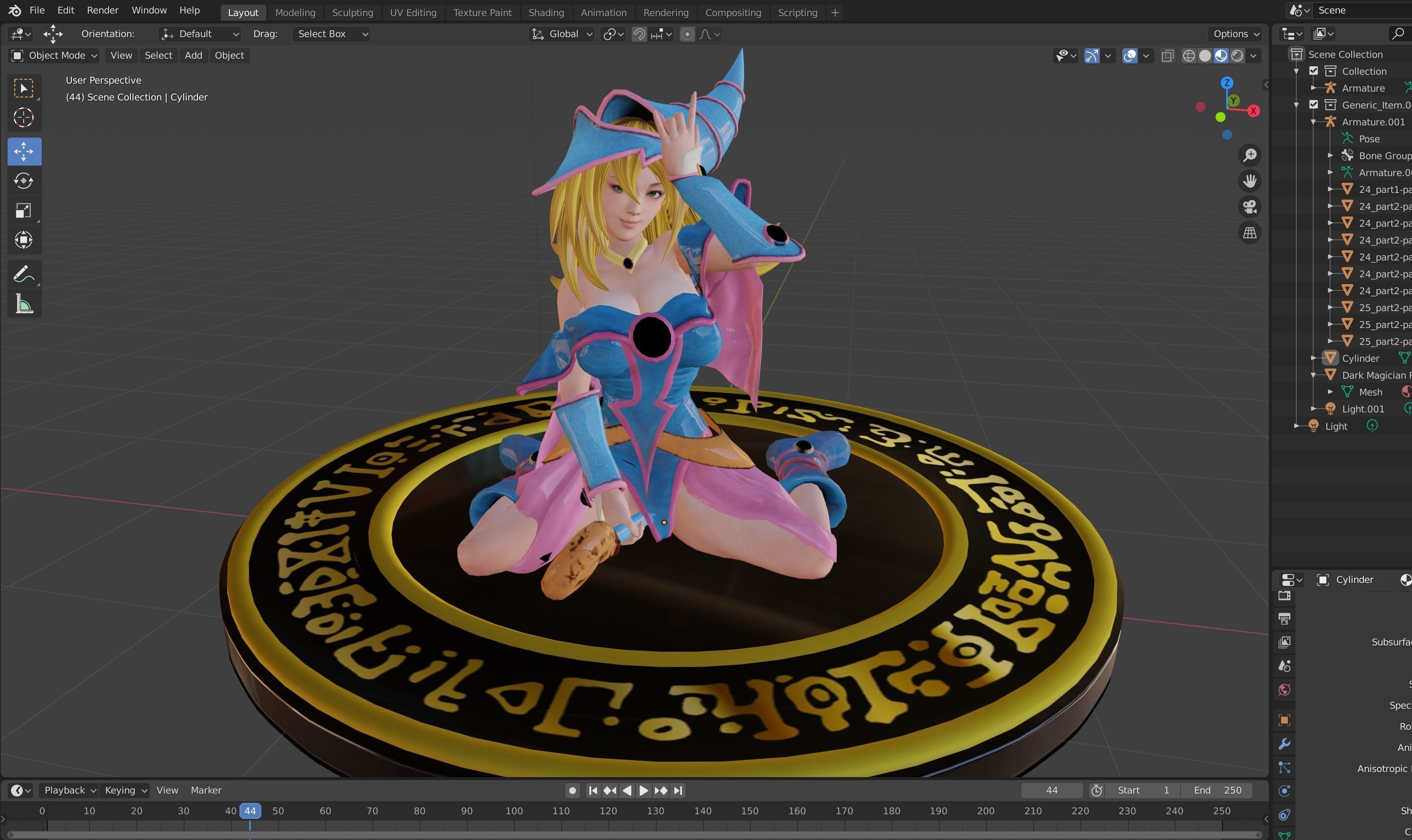The image size is (1412, 840).
Task: Open the Drag Select Box dropdown
Action: (331, 34)
